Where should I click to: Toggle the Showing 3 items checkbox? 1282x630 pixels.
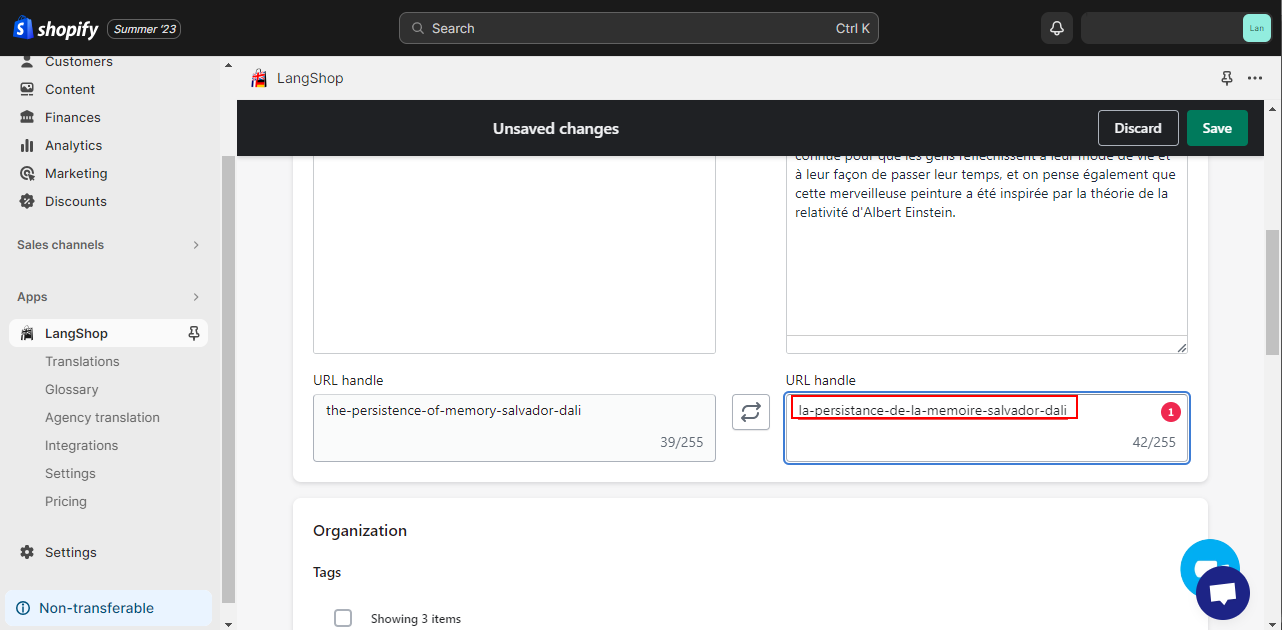[343, 618]
